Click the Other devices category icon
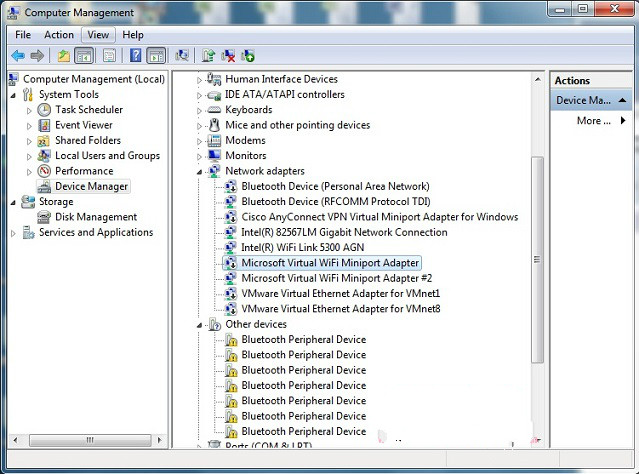 214,324
